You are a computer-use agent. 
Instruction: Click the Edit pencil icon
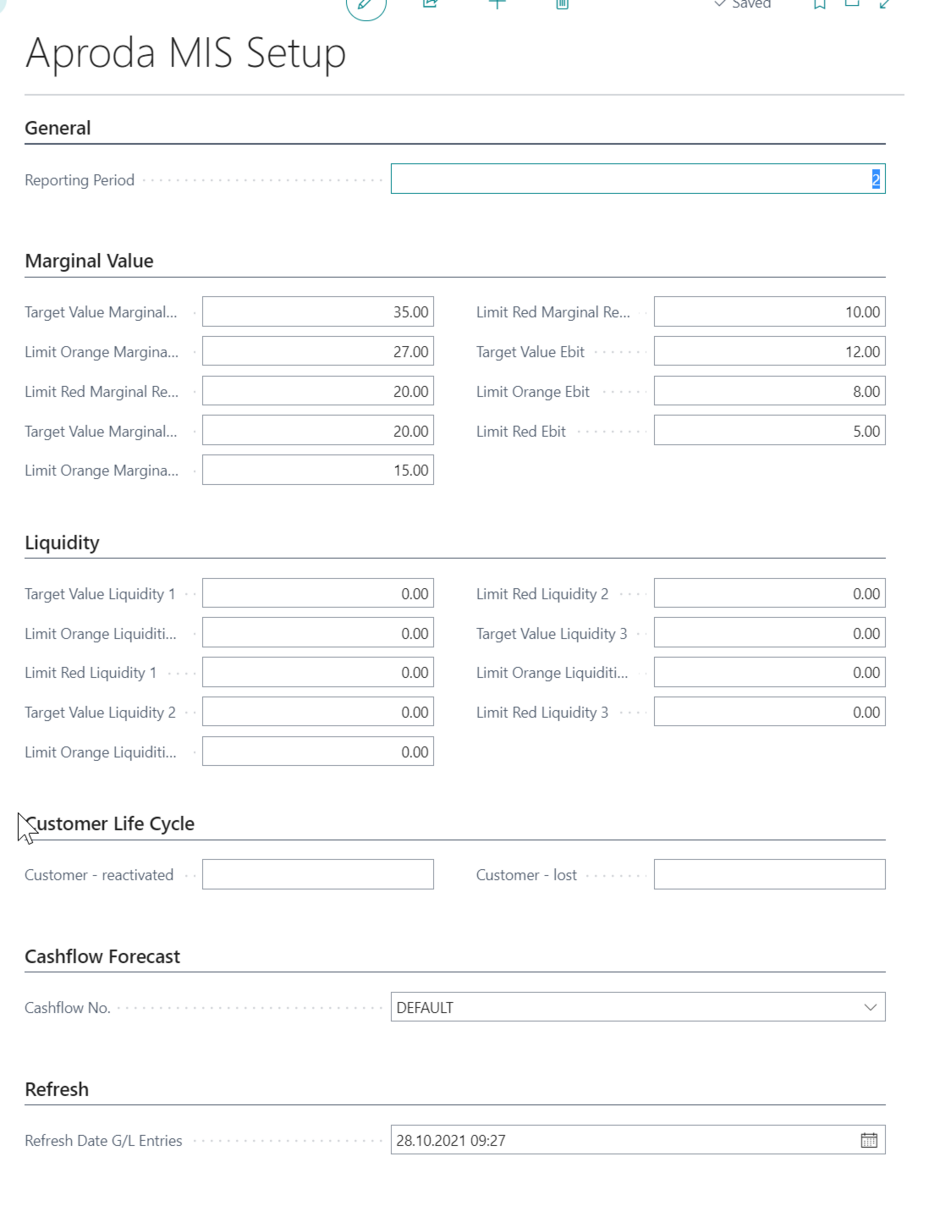pos(366,5)
